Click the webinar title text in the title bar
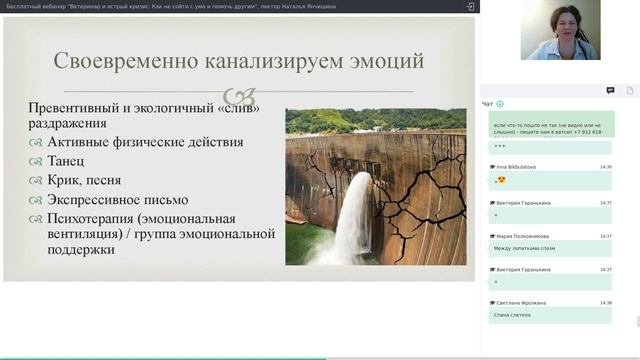 pos(171,7)
